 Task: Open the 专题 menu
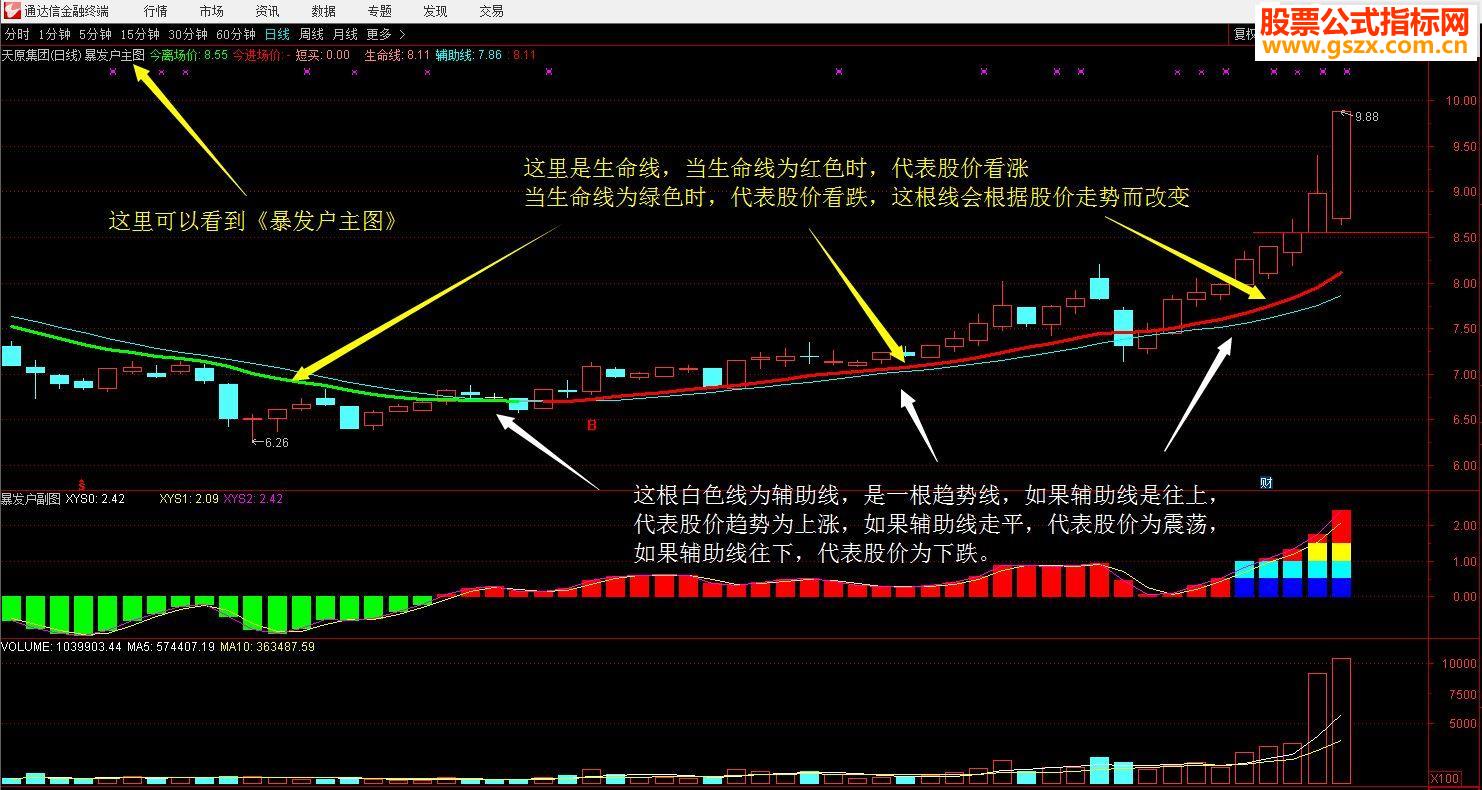pos(379,11)
